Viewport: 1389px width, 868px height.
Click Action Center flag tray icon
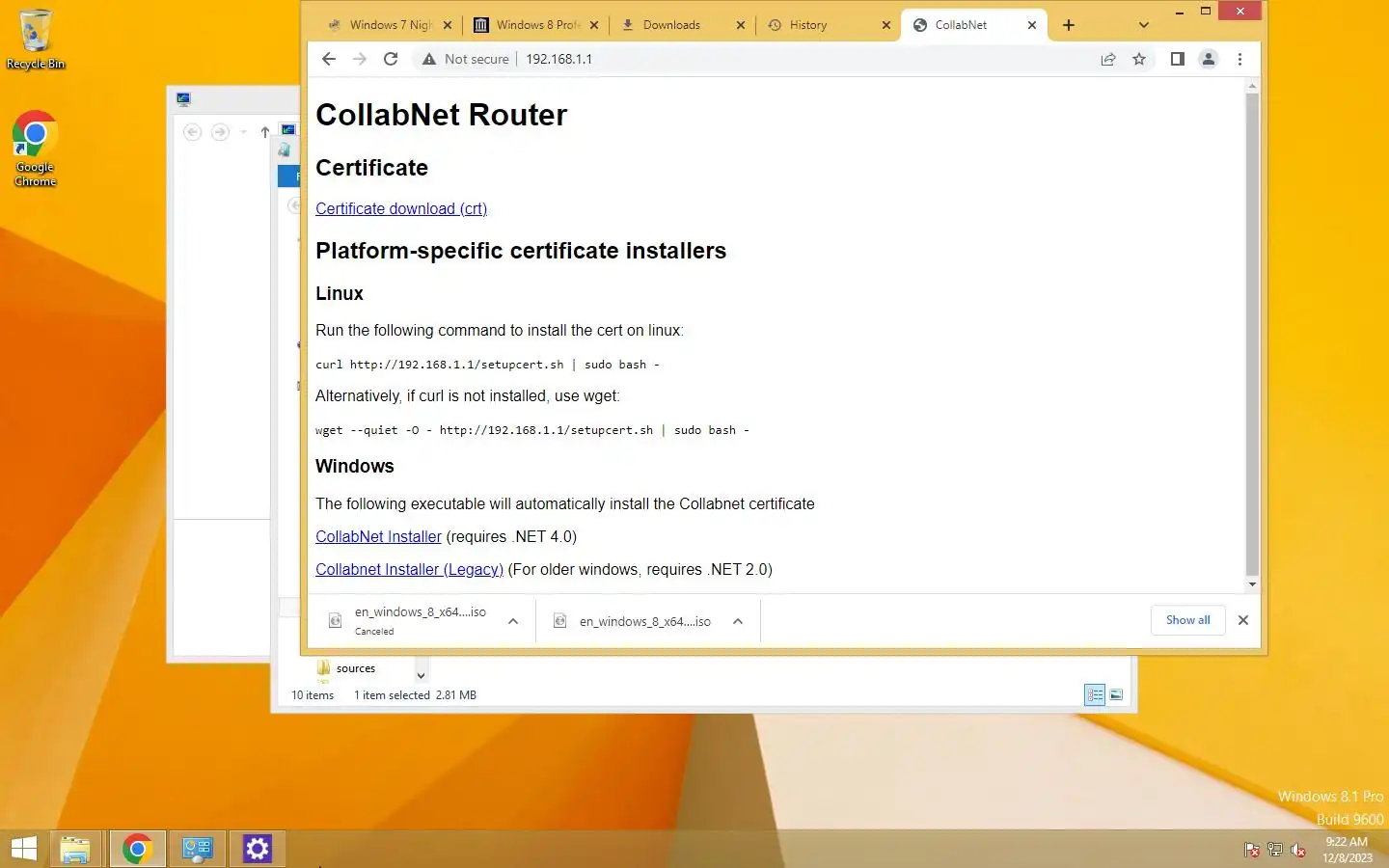1252,850
